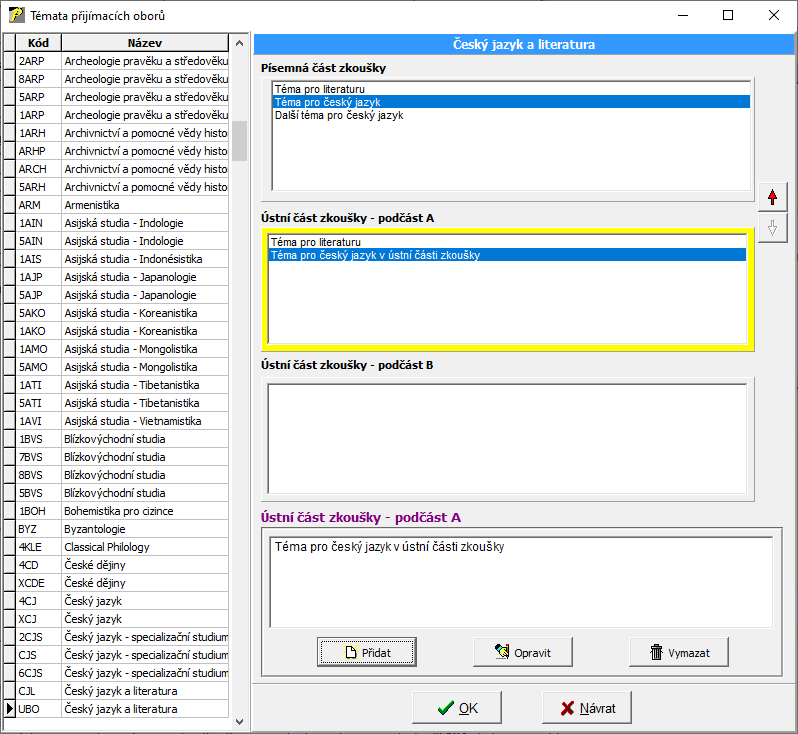Select the Armenistika row in table

coord(93,205)
